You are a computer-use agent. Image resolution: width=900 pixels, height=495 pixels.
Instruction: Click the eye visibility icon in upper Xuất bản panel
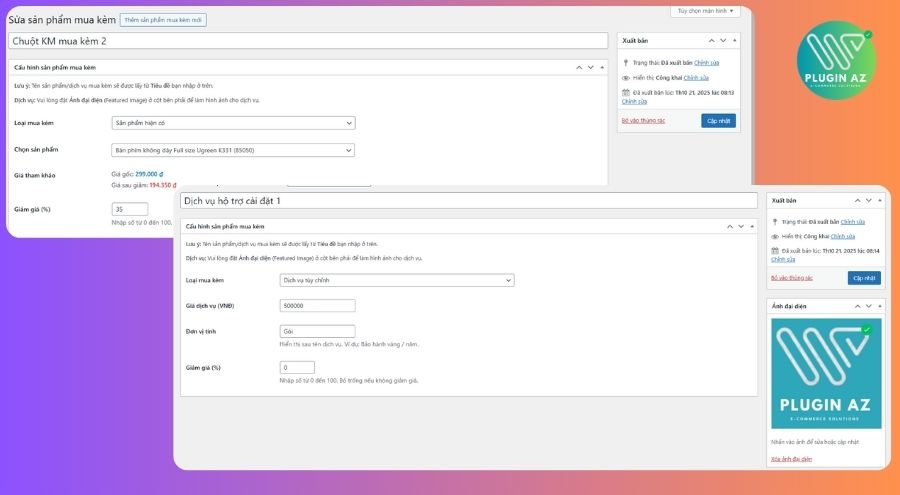tap(625, 77)
